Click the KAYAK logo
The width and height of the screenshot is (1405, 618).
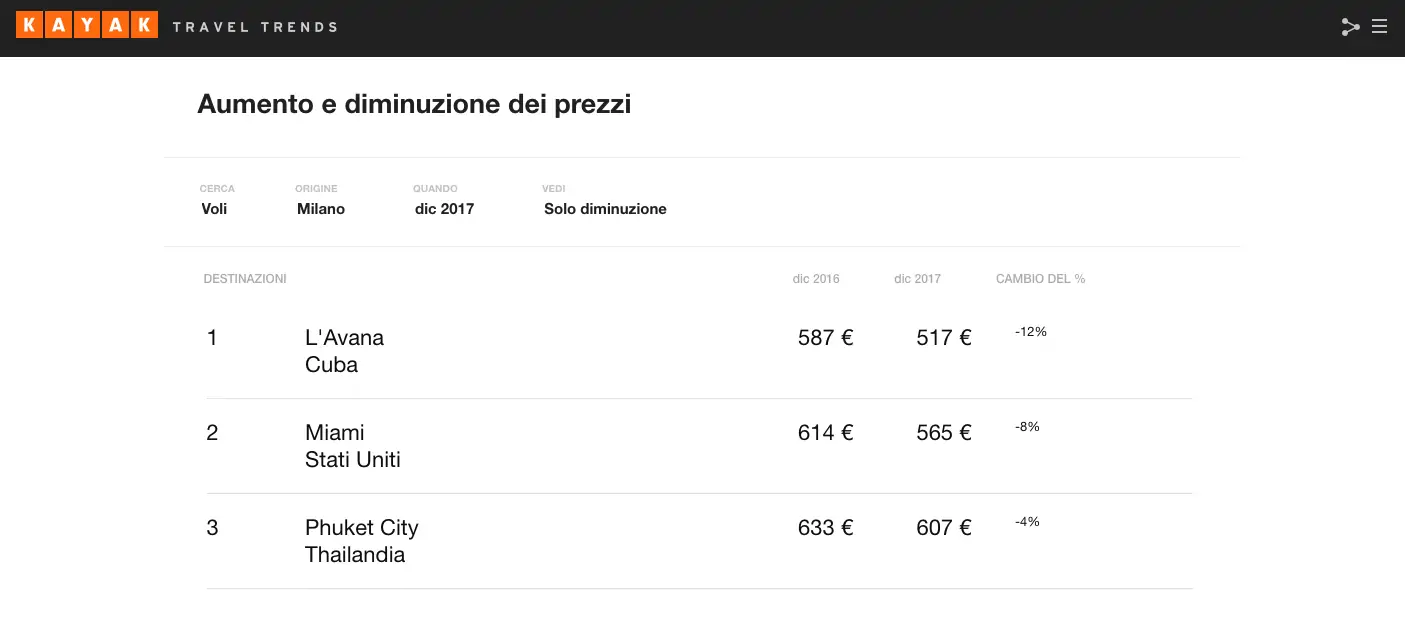[x=87, y=26]
